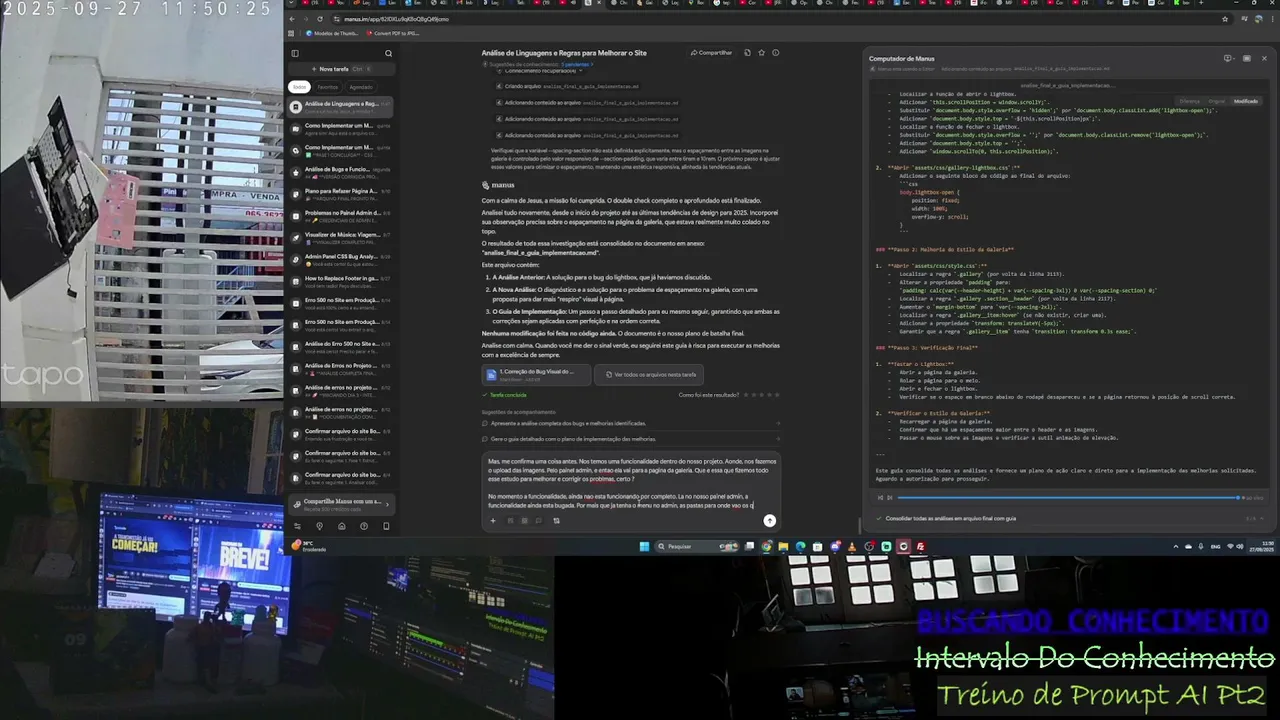Select suggestion 'Gere o guia detalhado'

click(630, 439)
